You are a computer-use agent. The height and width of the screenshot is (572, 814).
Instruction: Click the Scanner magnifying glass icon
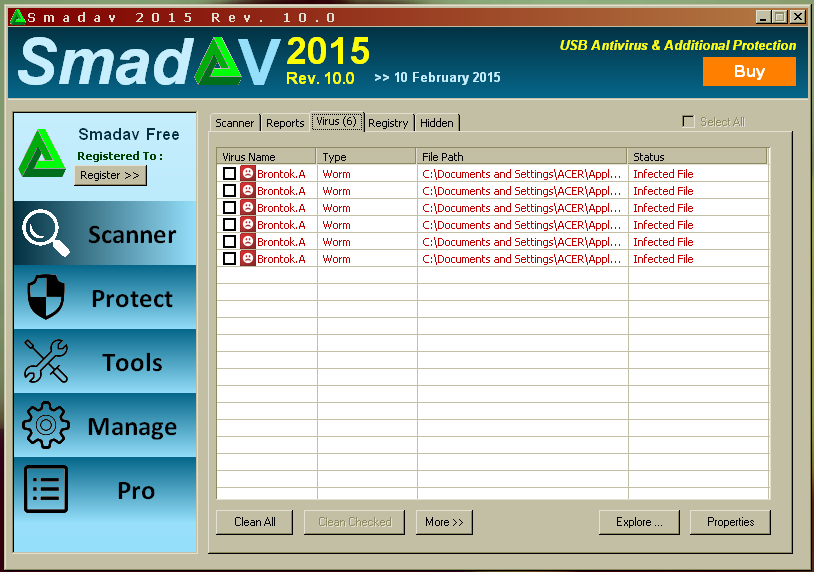click(46, 233)
